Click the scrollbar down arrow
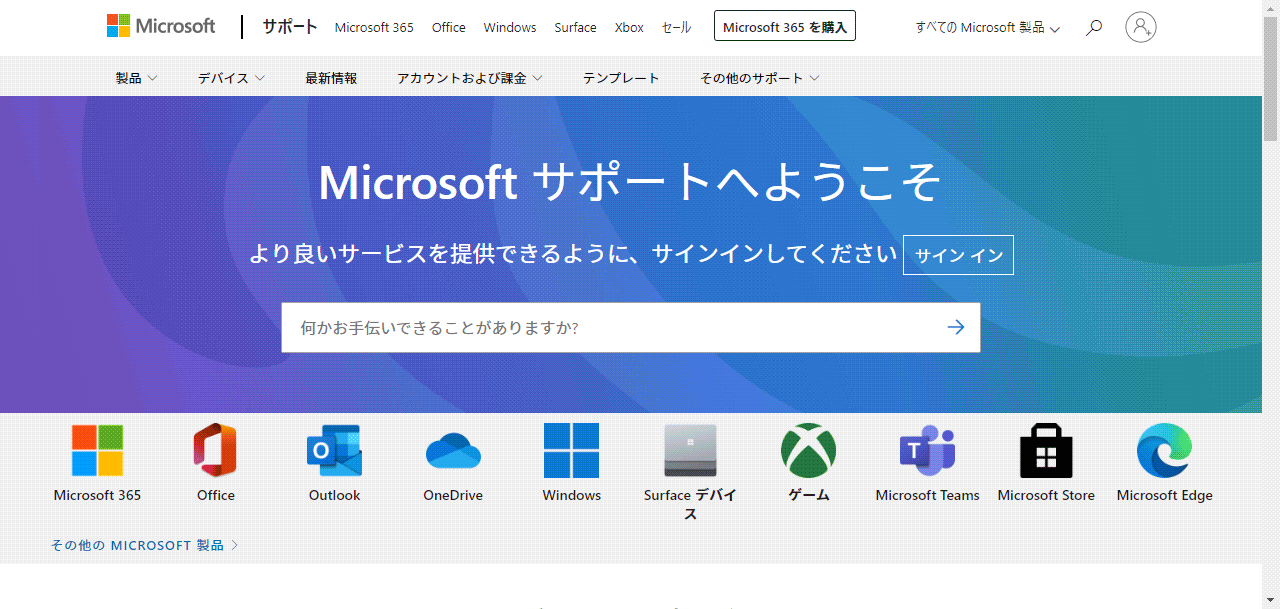The image size is (1280, 609). click(x=1271, y=600)
